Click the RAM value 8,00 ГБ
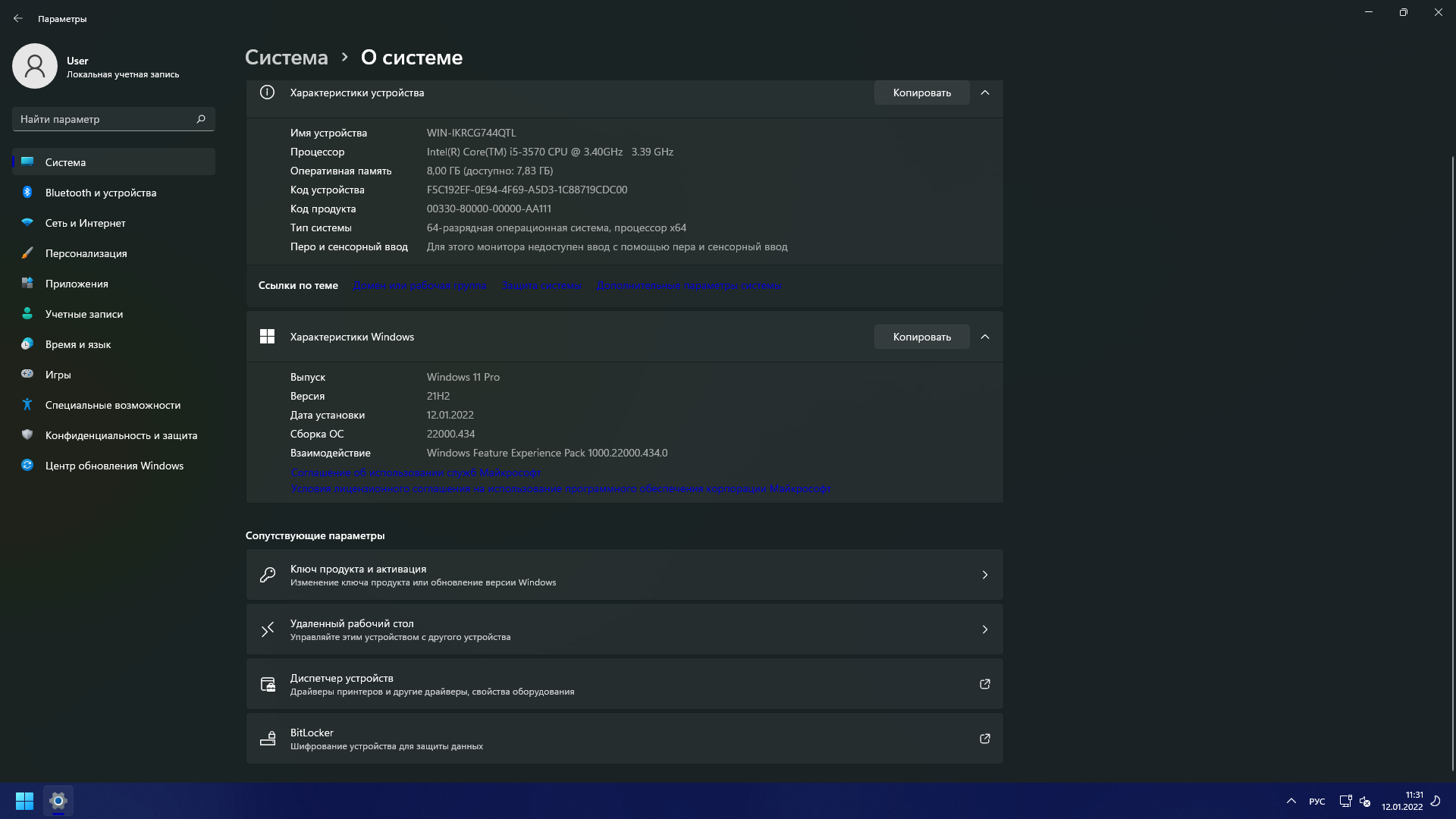Image resolution: width=1456 pixels, height=819 pixels. (489, 171)
